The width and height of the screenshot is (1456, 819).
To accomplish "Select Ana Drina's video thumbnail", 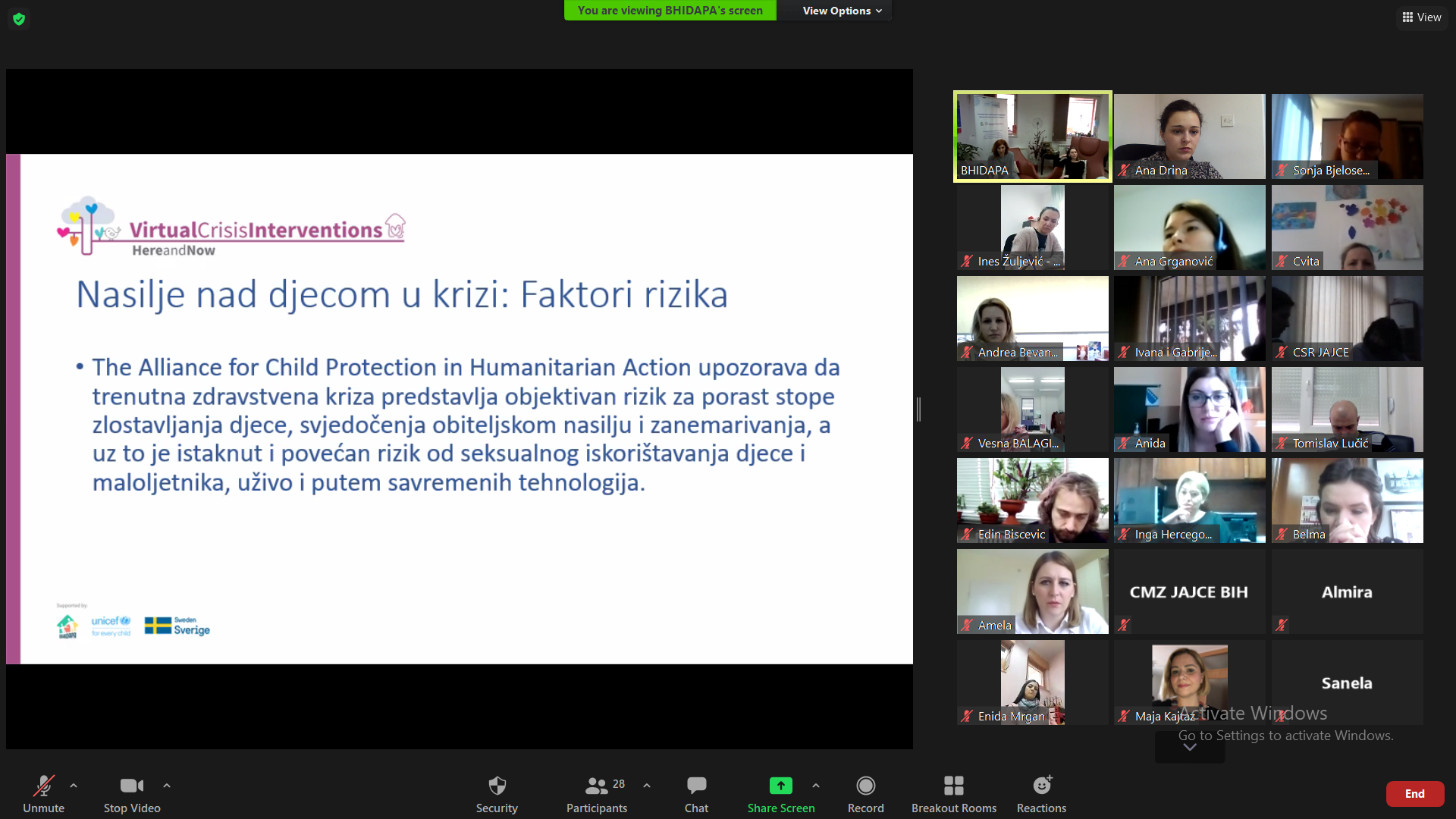I will coord(1189,136).
